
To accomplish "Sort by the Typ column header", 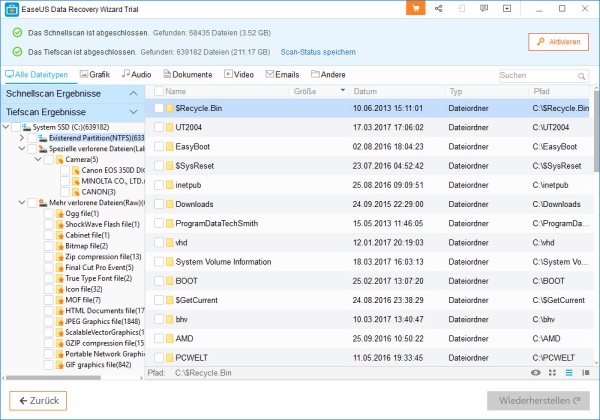I will tap(486, 91).
